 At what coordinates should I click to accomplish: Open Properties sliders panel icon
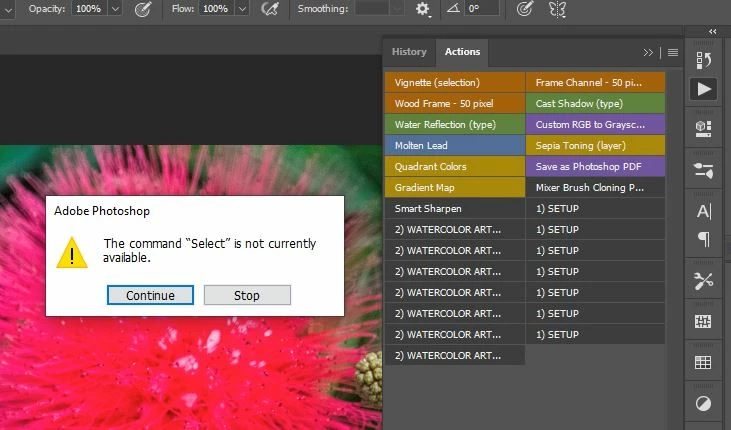point(703,170)
